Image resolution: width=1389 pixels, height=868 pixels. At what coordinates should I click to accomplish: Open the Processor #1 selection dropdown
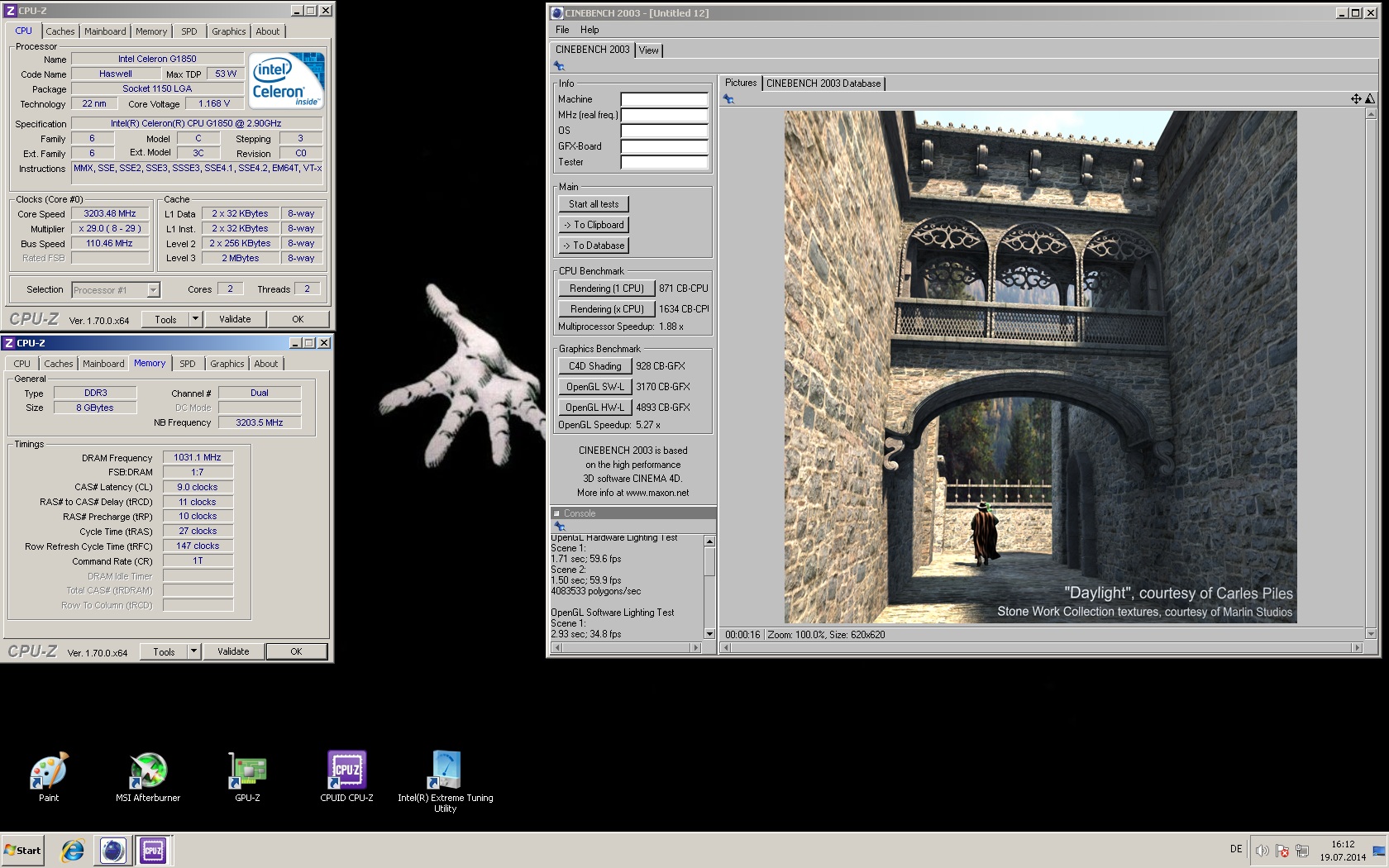click(153, 290)
